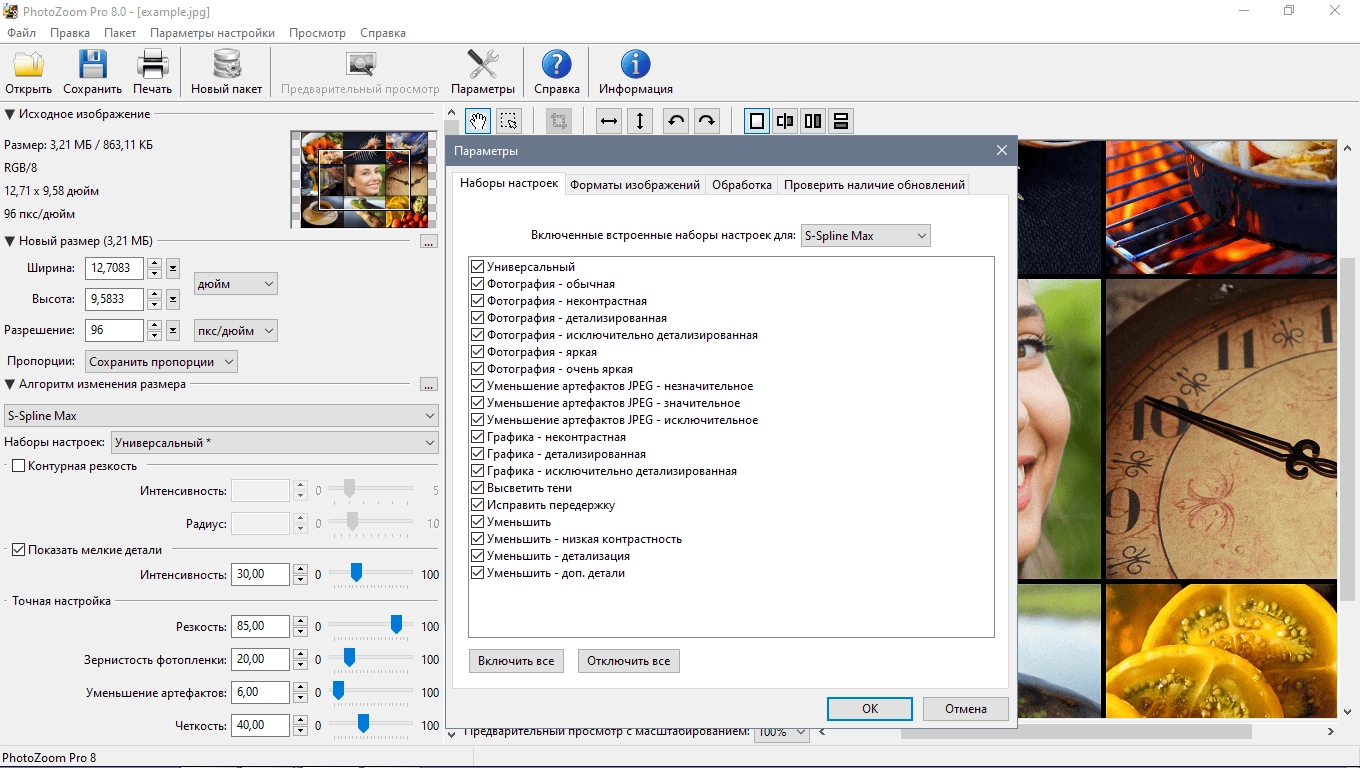Flip the image horizontally
The image size is (1360, 768).
(608, 121)
